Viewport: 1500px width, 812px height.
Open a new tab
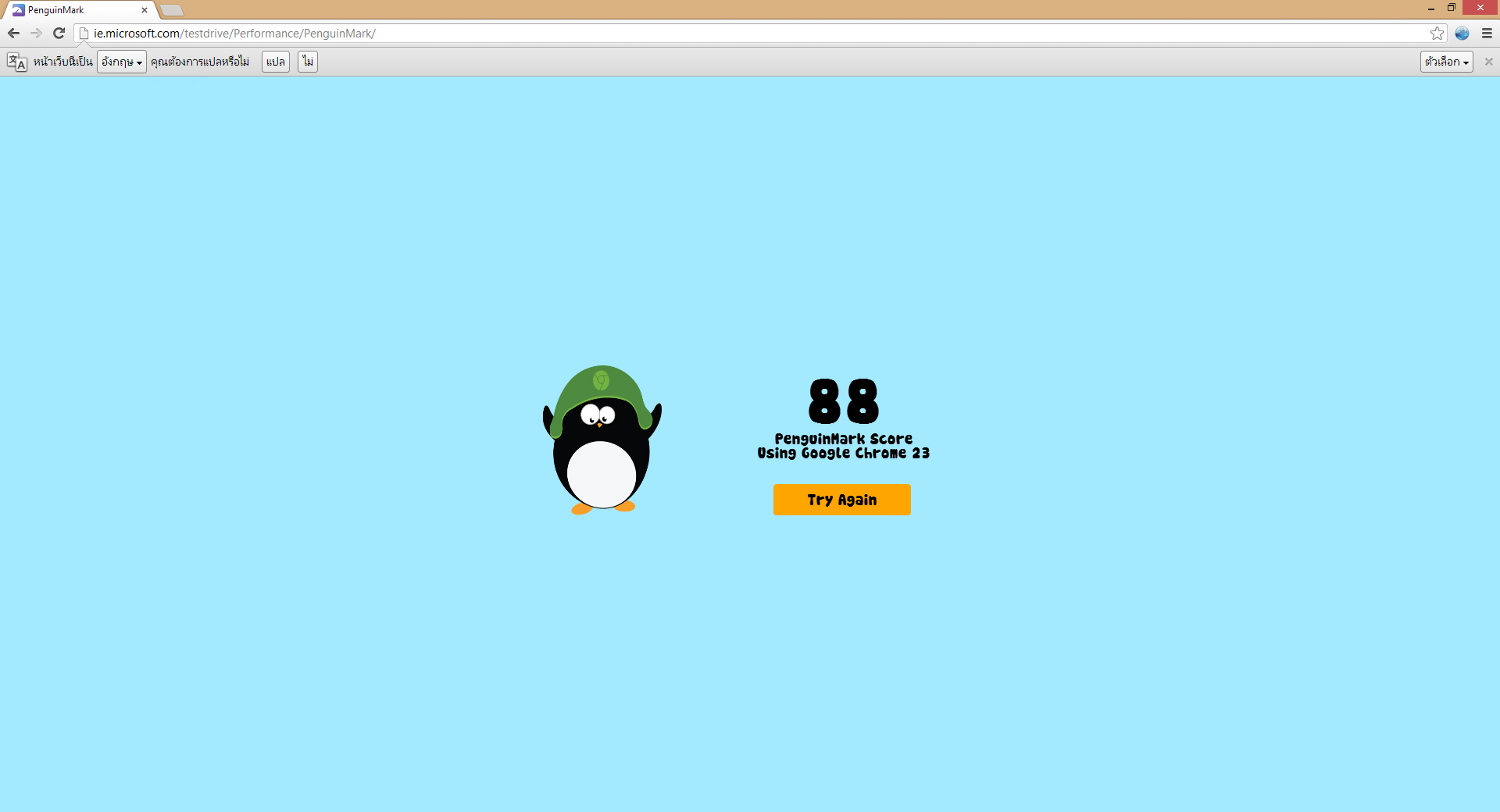[172, 10]
